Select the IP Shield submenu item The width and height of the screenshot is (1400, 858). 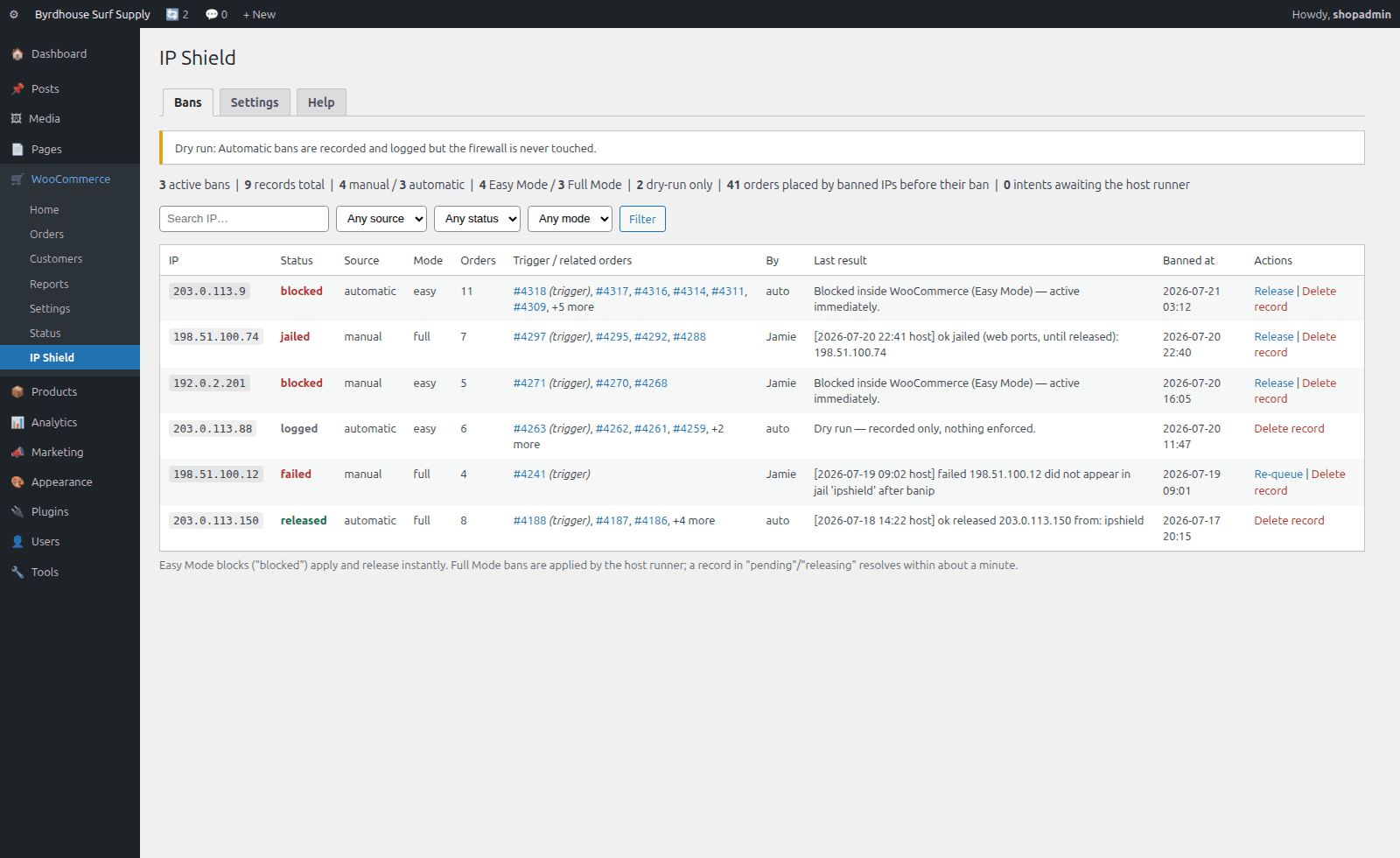(70, 357)
